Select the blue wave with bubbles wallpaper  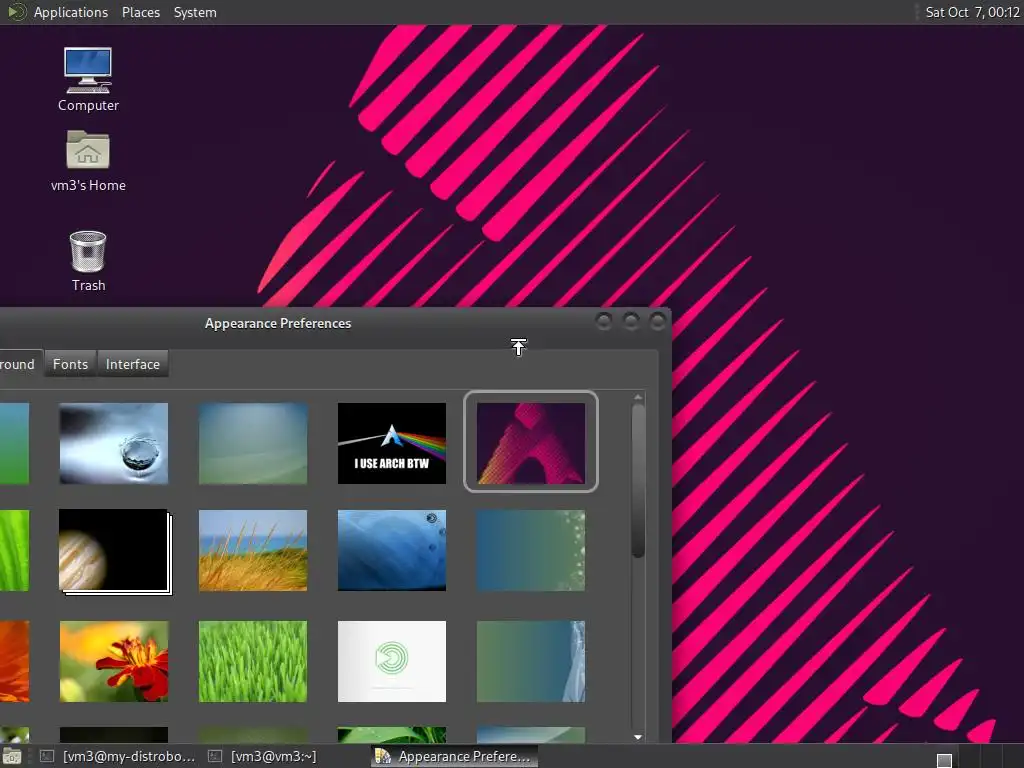coord(392,551)
